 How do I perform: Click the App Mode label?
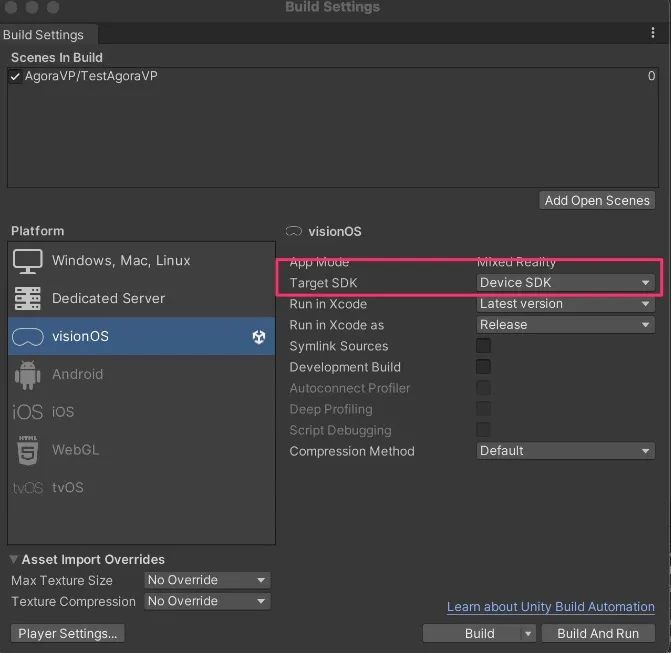click(319, 262)
